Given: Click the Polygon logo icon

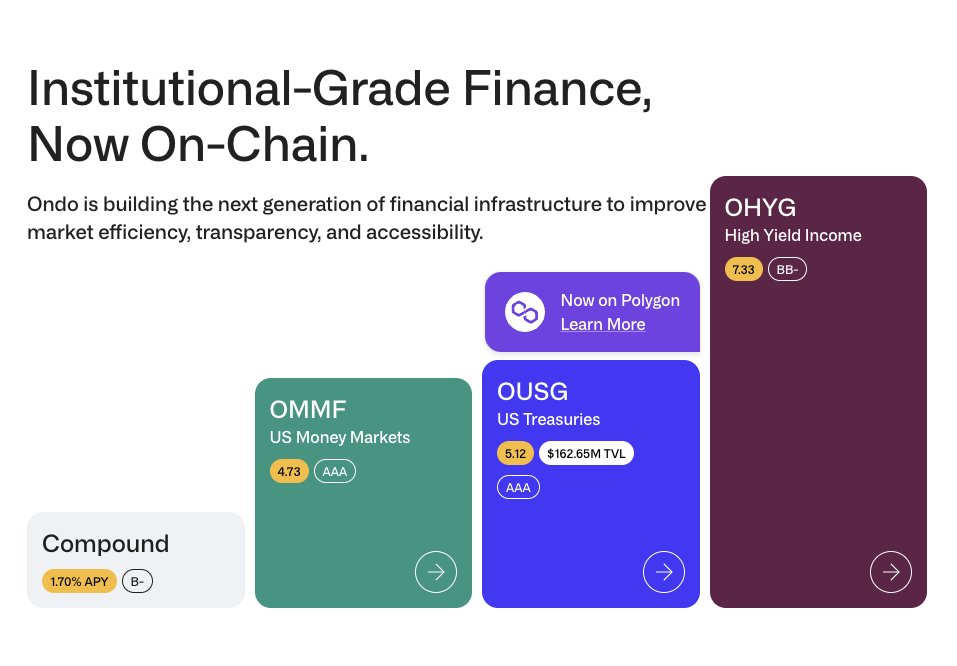Looking at the screenshot, I should coord(523,312).
